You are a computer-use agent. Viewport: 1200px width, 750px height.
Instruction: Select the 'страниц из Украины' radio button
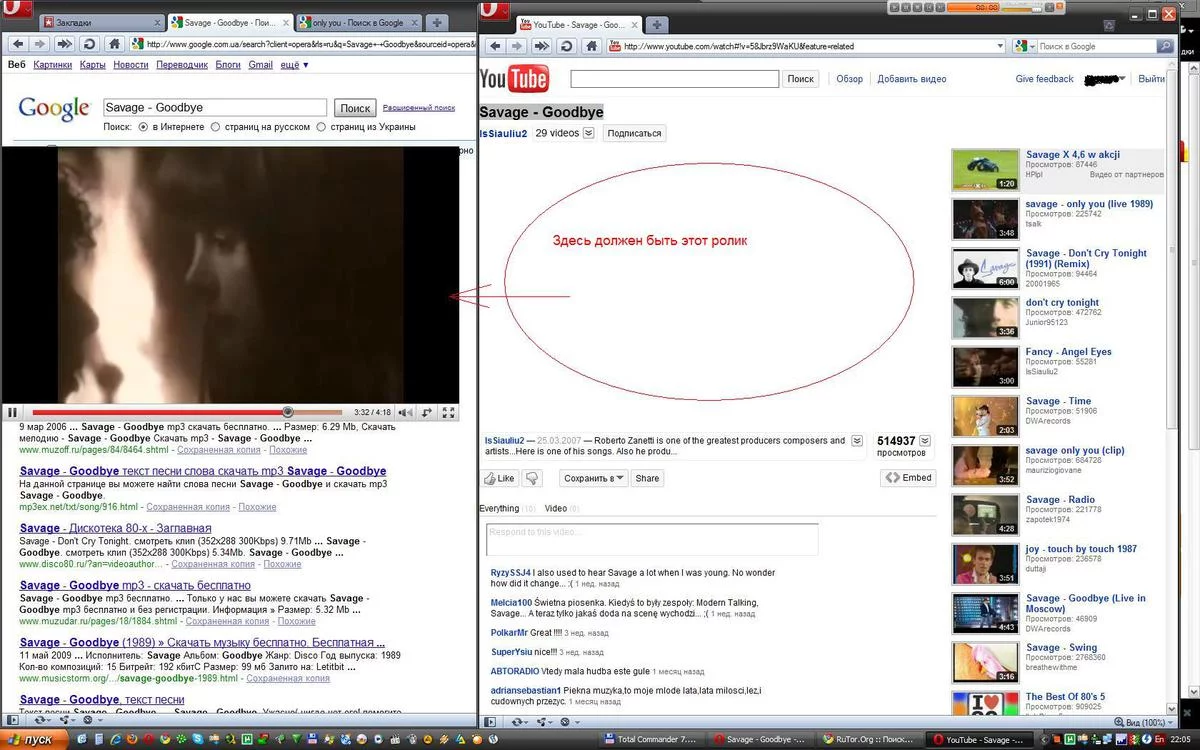pyautogui.click(x=321, y=127)
